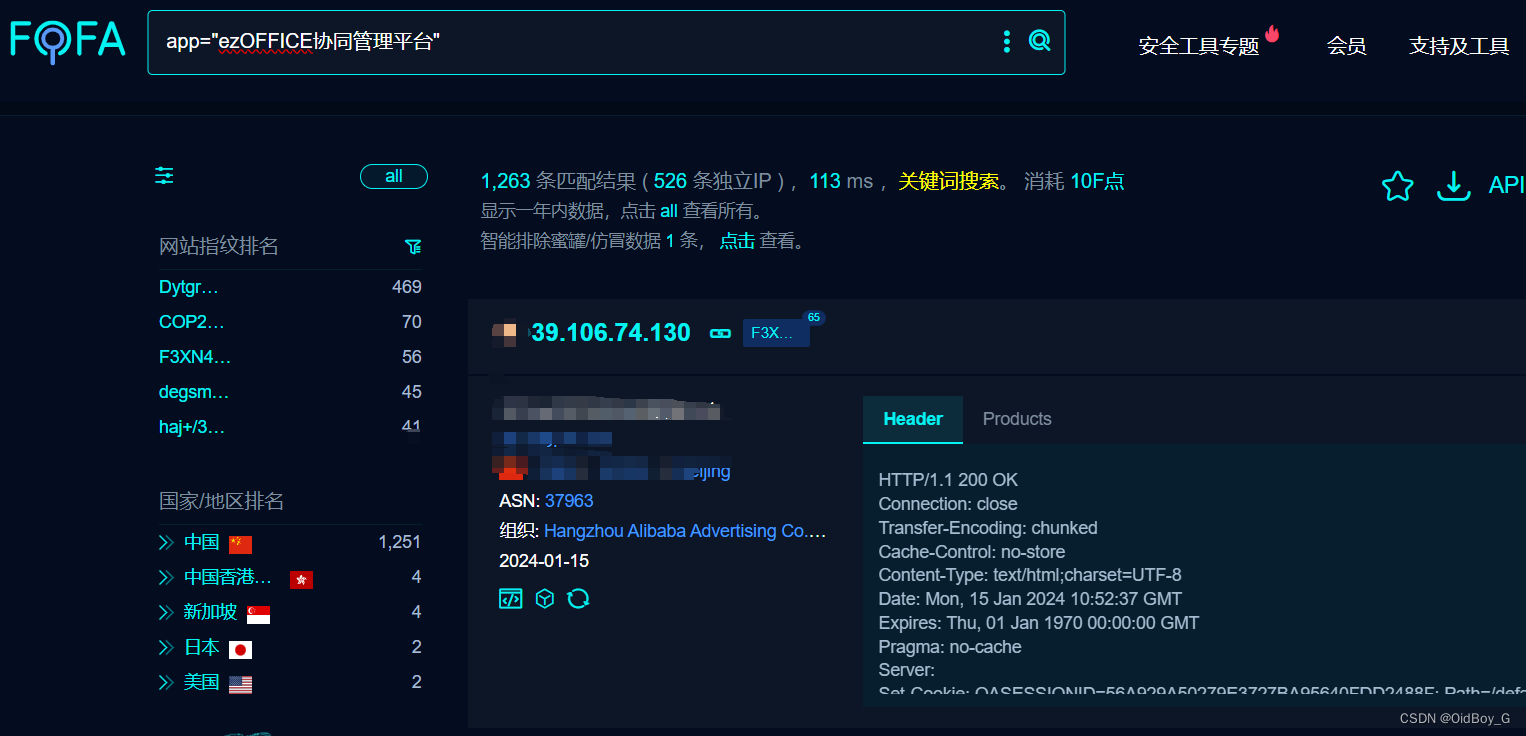Click the Date: Mon, 15 Jan 2024 line
This screenshot has width=1526, height=736.
pyautogui.click(x=1030, y=599)
